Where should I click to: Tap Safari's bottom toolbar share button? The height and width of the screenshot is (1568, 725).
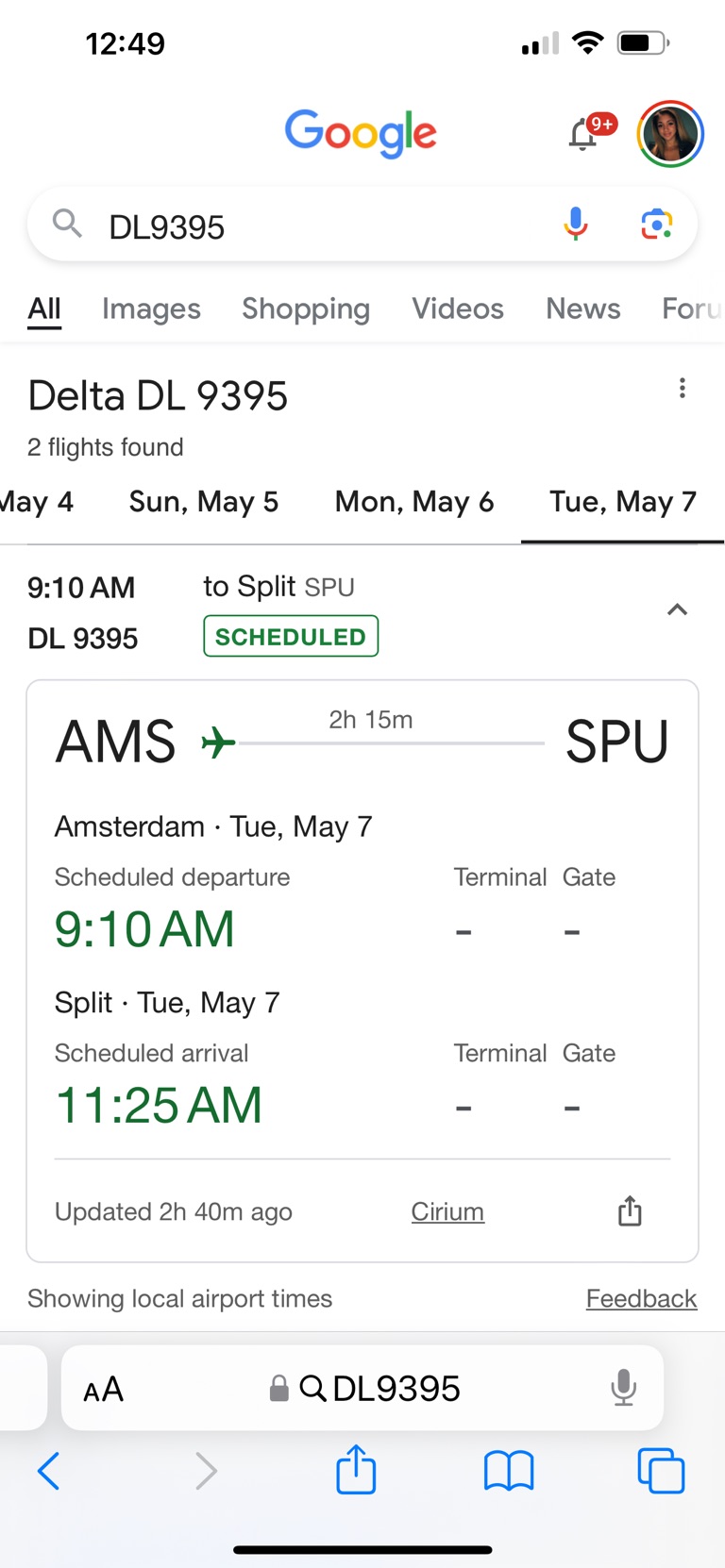click(x=356, y=1470)
